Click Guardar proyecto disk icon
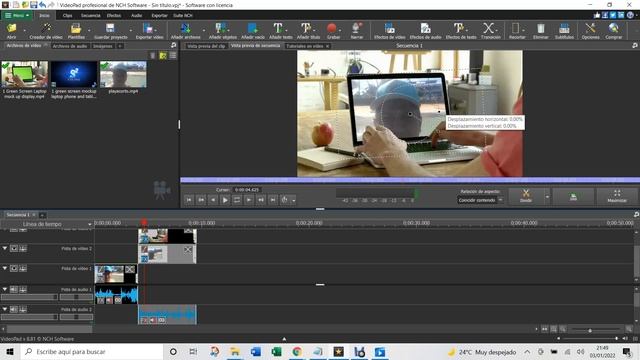This screenshot has width=640, height=360. click(x=110, y=28)
